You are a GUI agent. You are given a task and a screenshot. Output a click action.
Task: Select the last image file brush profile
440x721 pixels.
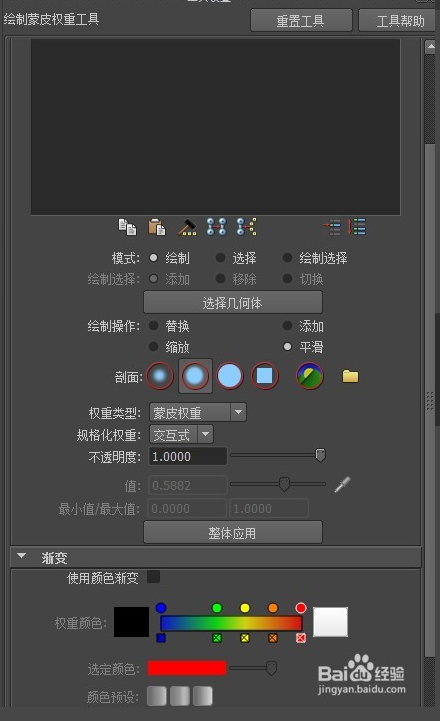309,376
